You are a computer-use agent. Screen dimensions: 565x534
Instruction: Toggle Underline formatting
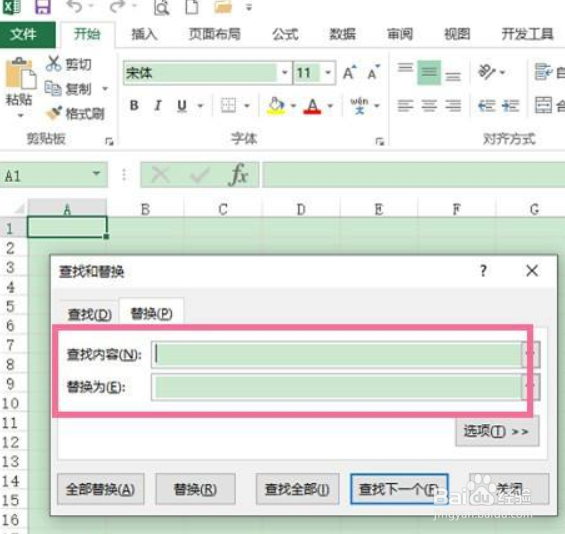pyautogui.click(x=182, y=105)
